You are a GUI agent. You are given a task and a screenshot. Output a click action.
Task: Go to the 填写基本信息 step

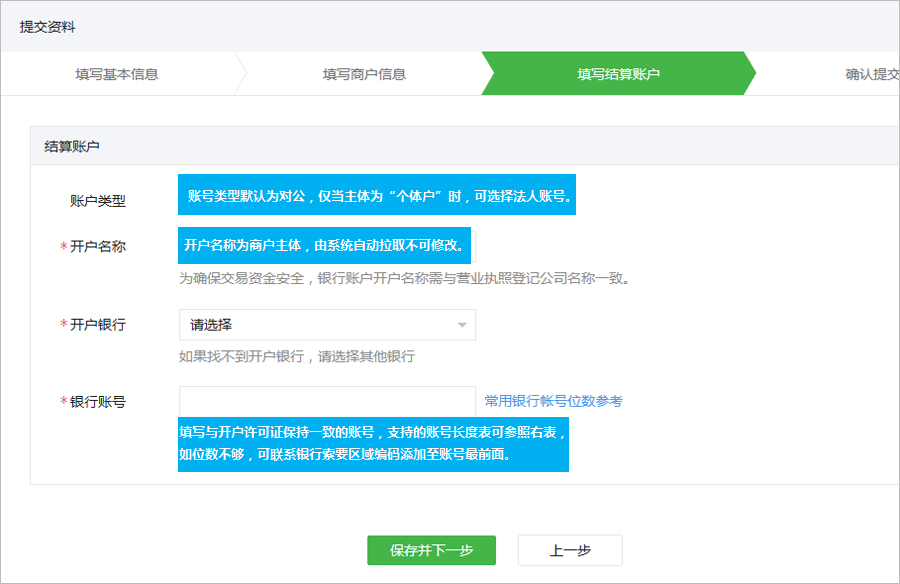tap(116, 74)
